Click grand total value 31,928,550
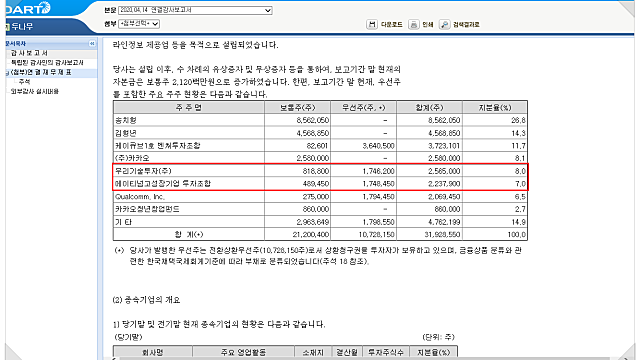The image size is (640, 360). (442, 234)
